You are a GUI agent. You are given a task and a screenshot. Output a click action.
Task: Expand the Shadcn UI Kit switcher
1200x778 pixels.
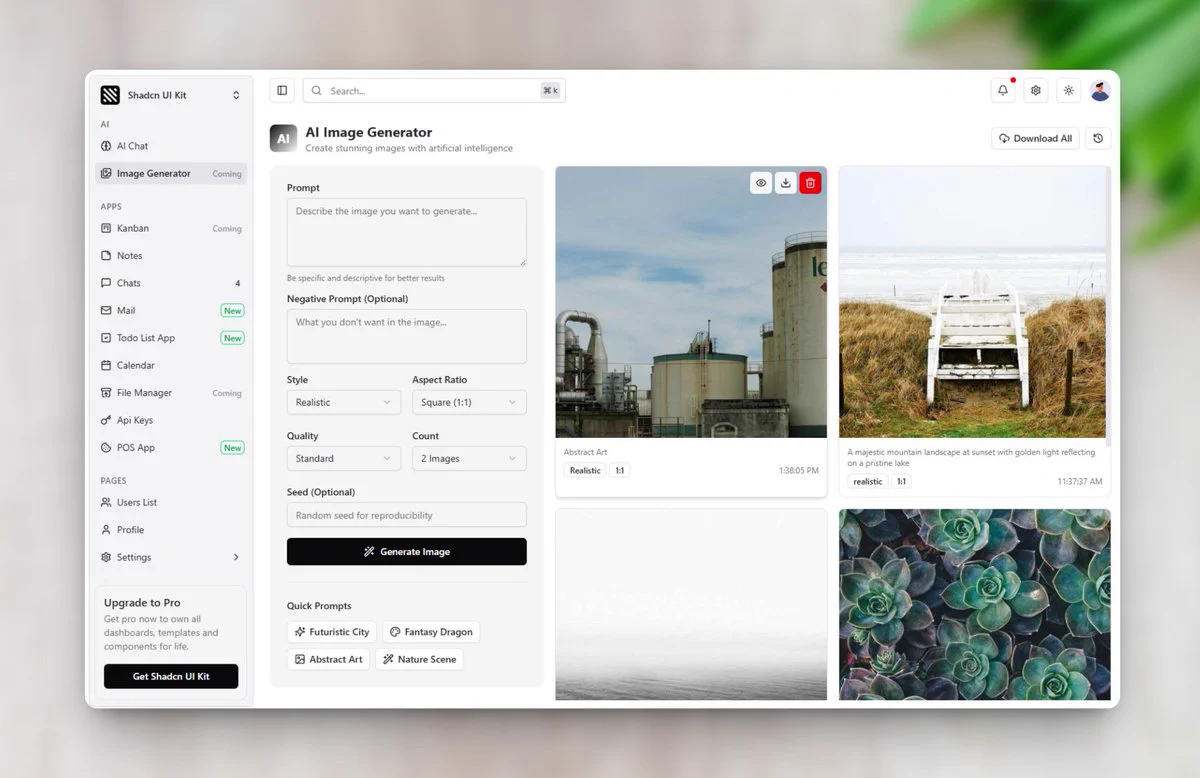pyautogui.click(x=236, y=95)
